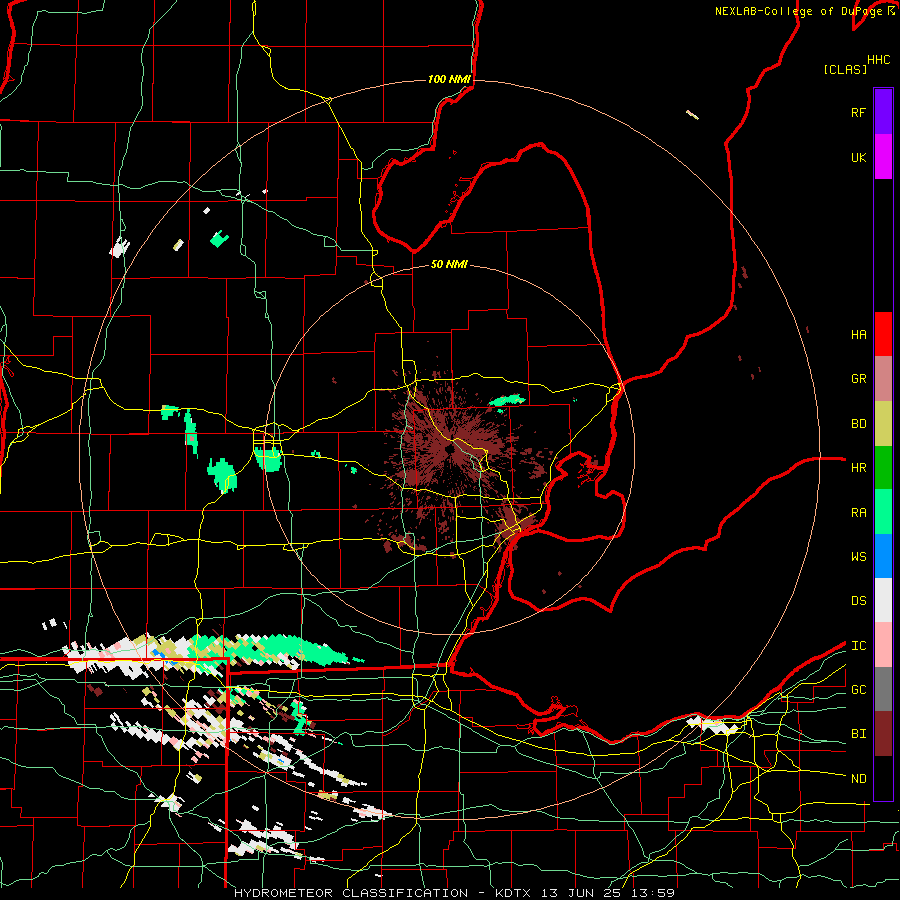
Task: Pick the HR dark green legend swatch
Action: click(883, 468)
